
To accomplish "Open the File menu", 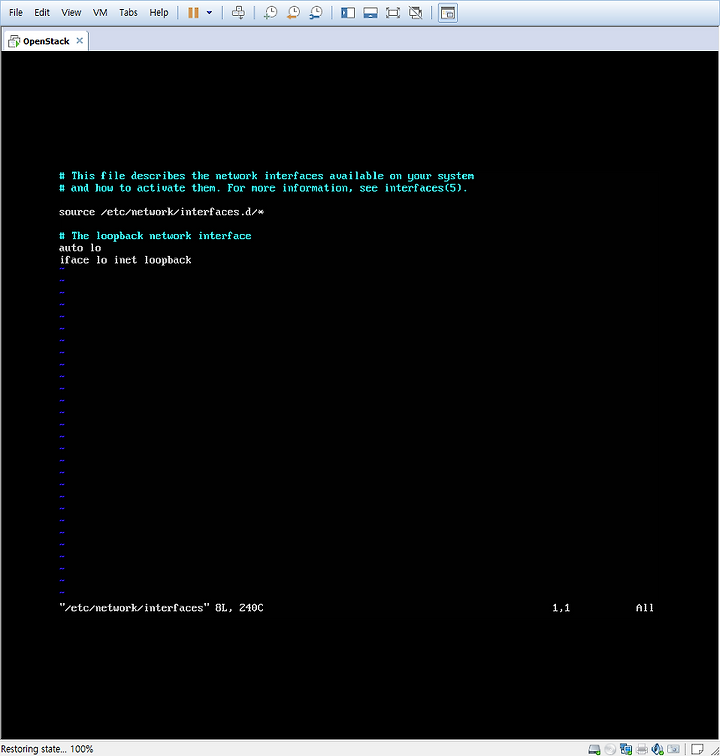I will click(16, 13).
